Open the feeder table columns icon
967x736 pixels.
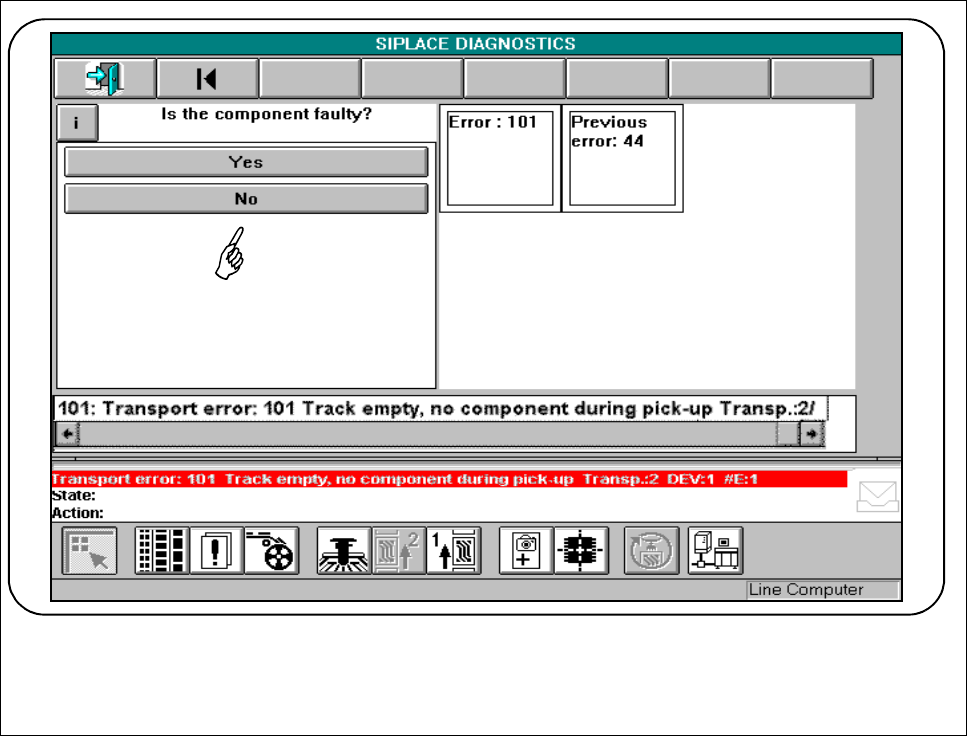(x=162, y=551)
